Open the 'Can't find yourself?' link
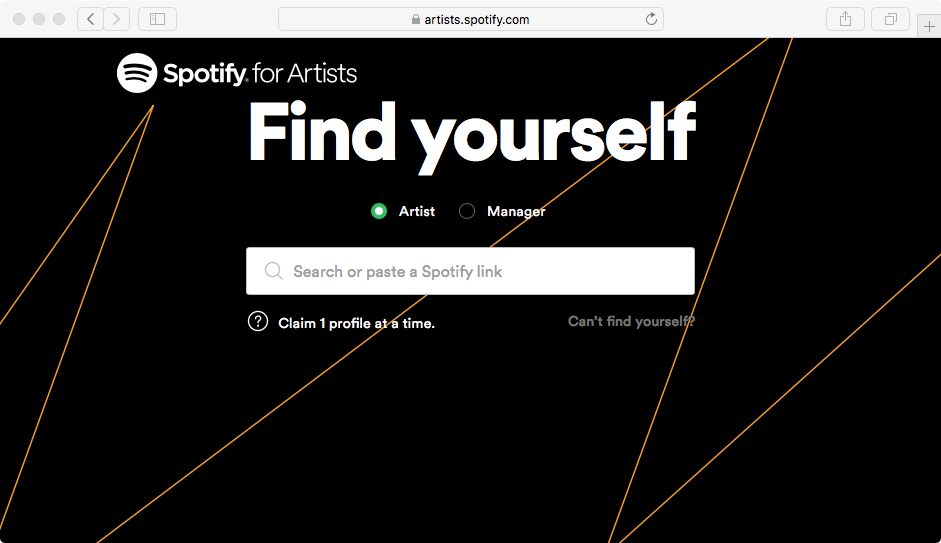 tap(631, 321)
